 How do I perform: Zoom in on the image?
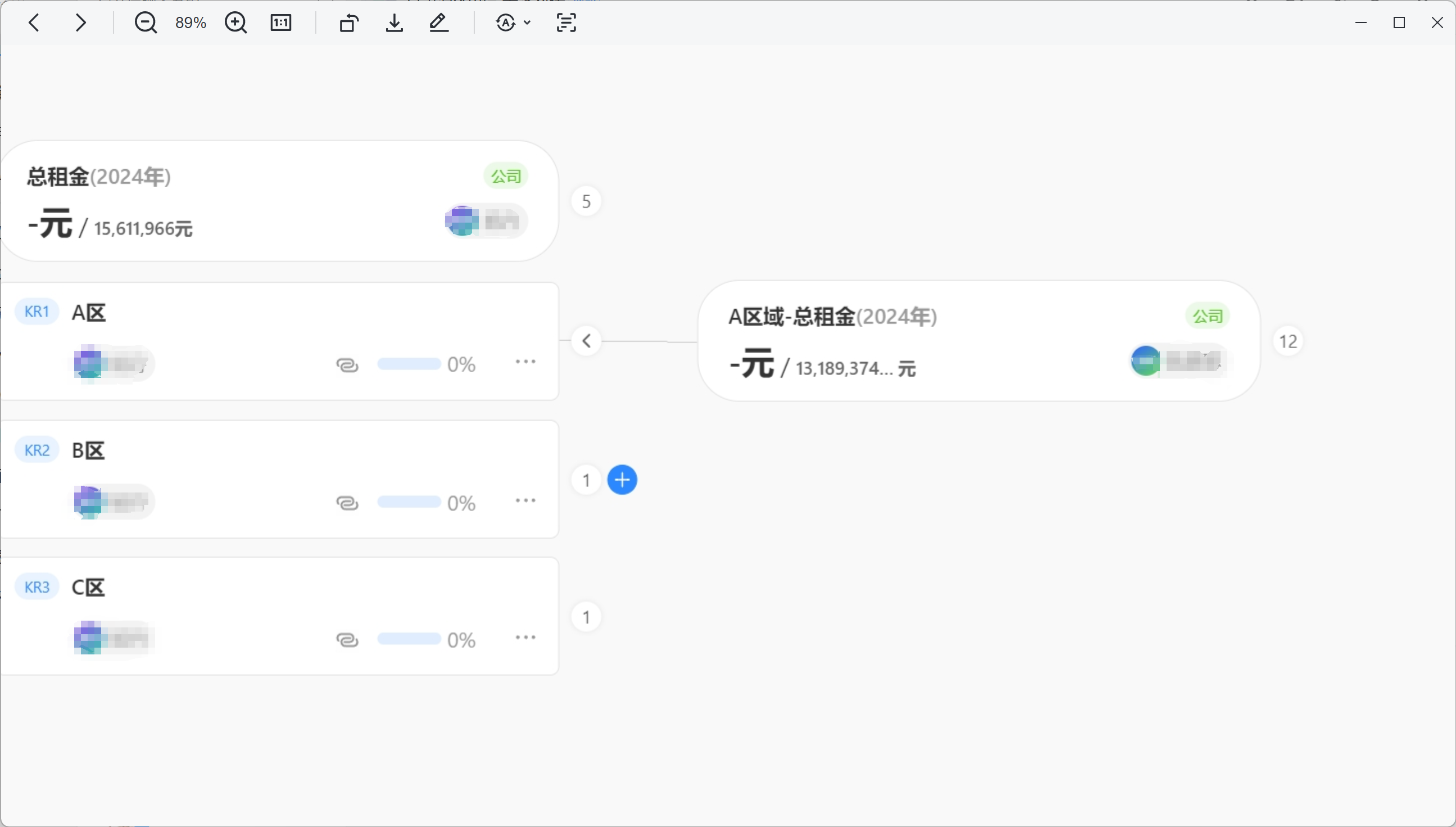[235, 22]
